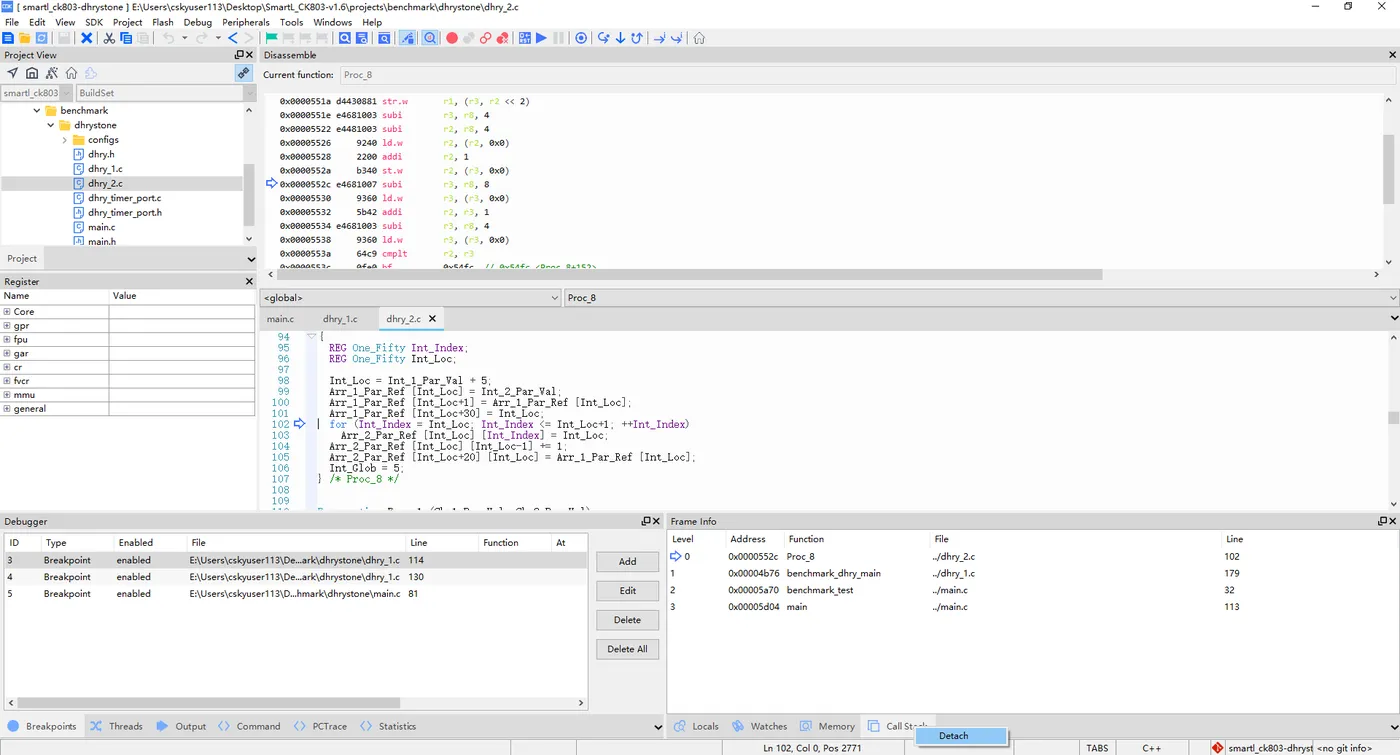The width and height of the screenshot is (1400, 755).
Task: Collapse the dhrystone folder
Action: (x=51, y=126)
